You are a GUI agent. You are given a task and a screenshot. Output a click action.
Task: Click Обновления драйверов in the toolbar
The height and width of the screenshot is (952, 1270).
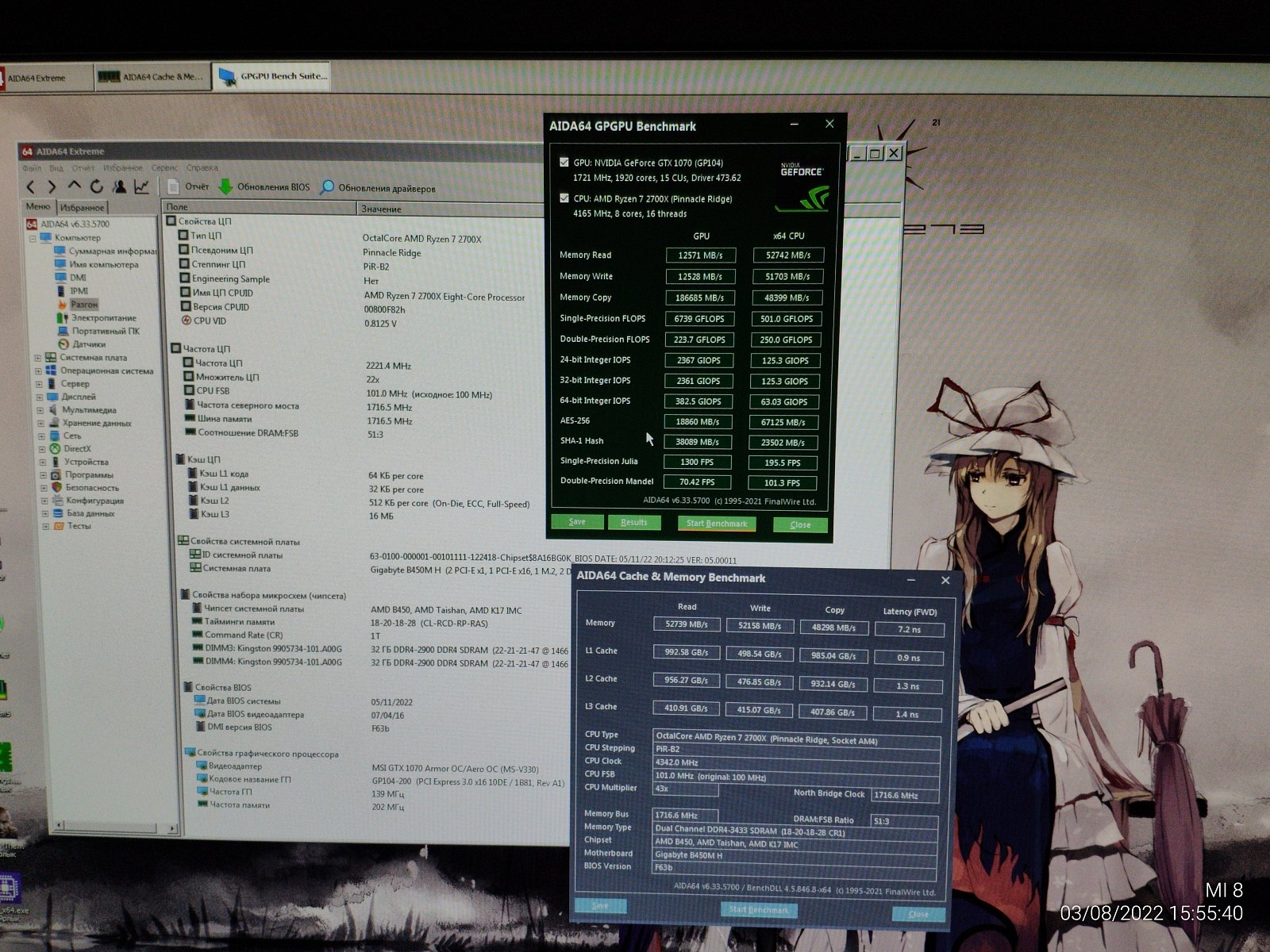[x=378, y=188]
